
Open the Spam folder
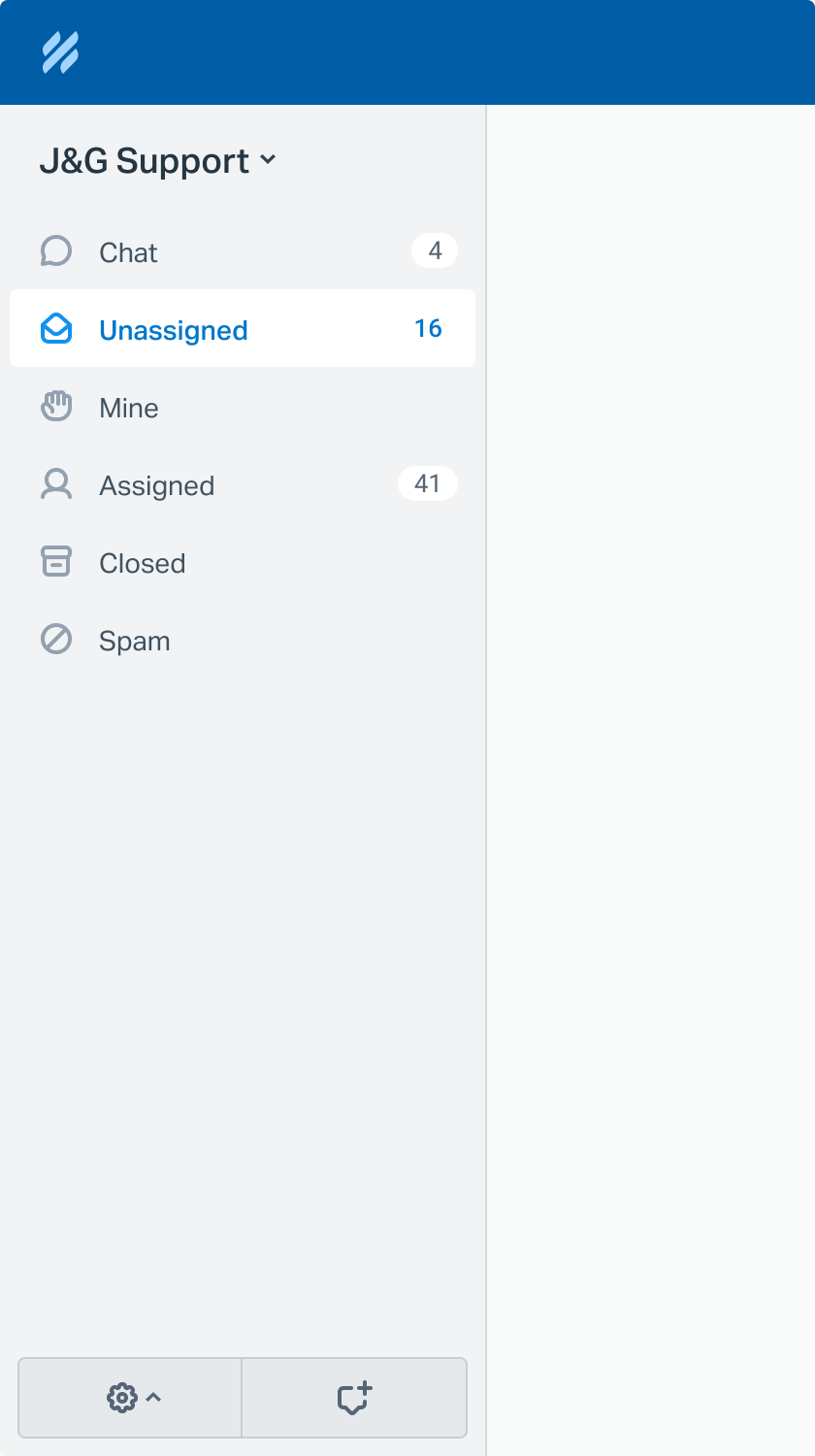(134, 640)
